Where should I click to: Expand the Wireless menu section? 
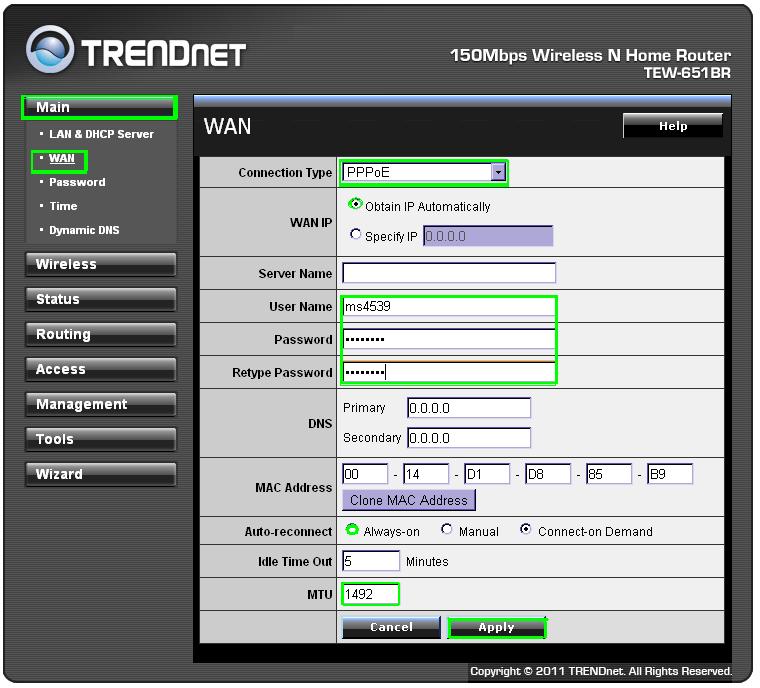(x=99, y=265)
